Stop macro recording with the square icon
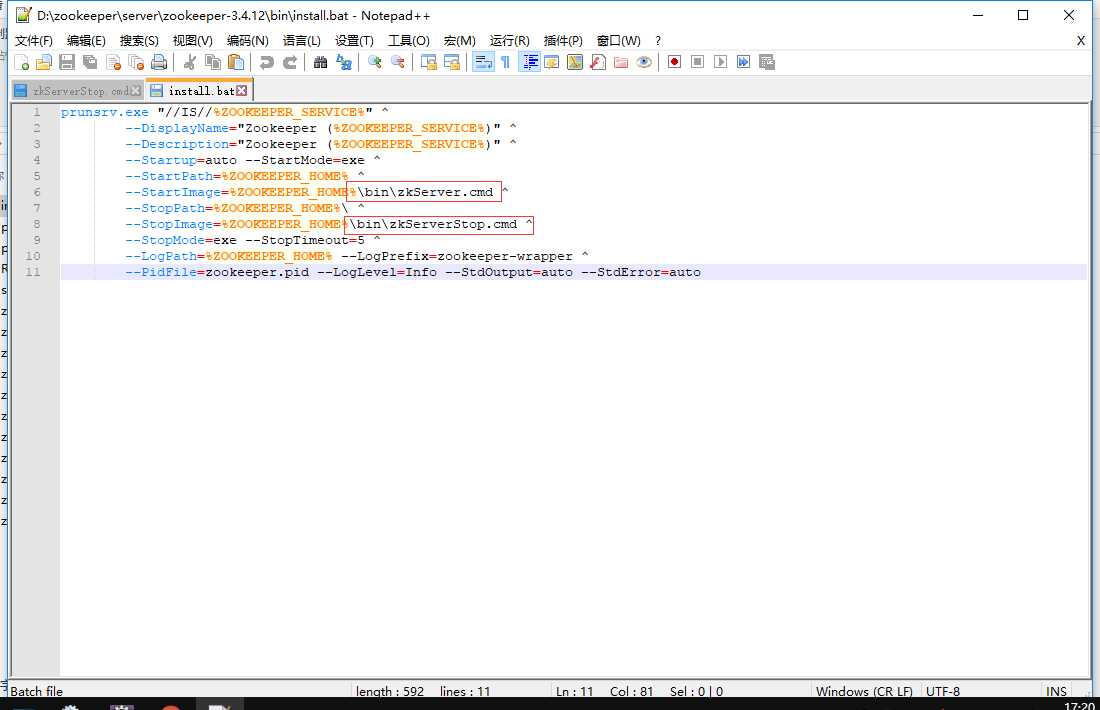The image size is (1100, 710). pos(697,62)
